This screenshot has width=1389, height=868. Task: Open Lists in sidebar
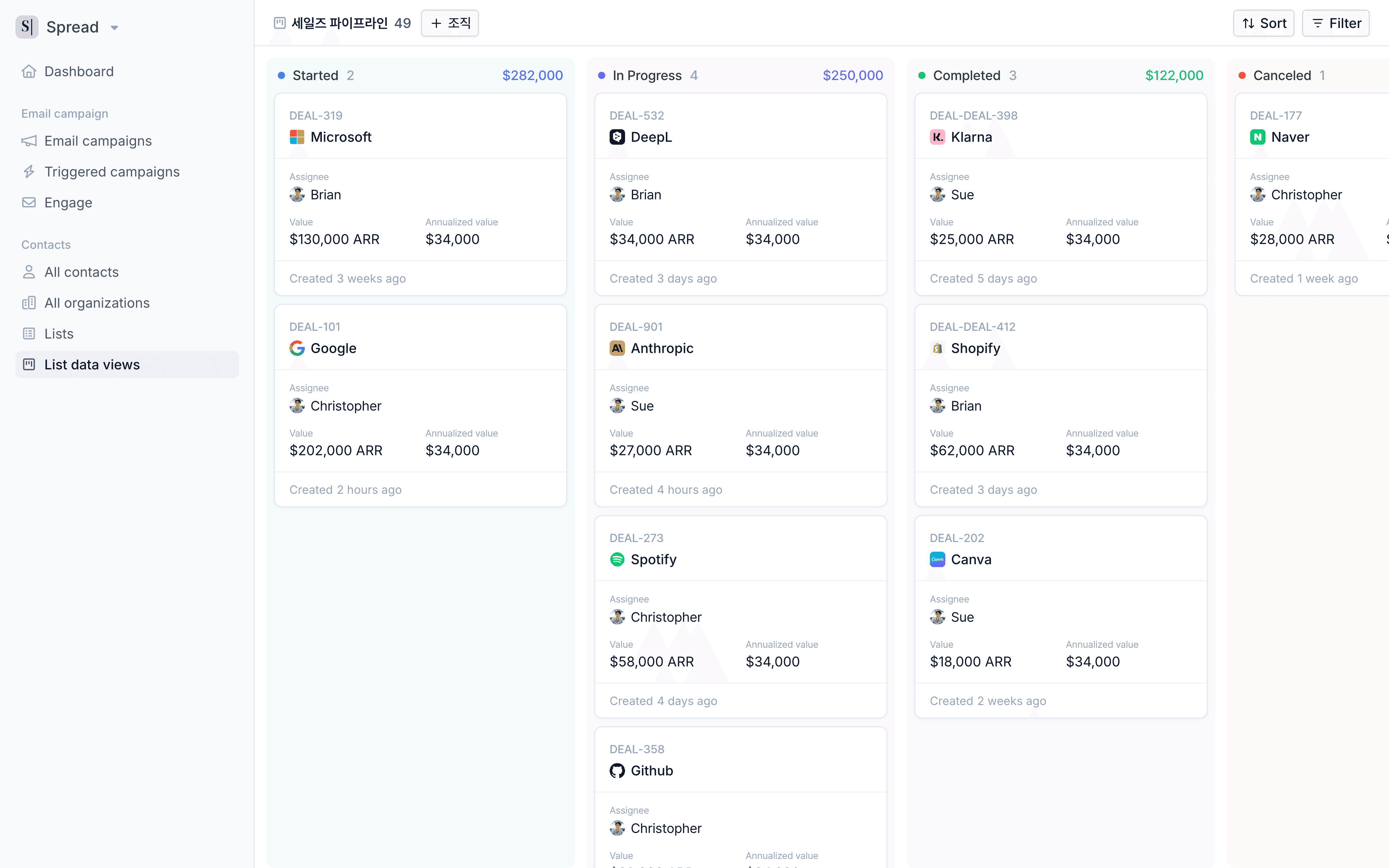pos(59,334)
